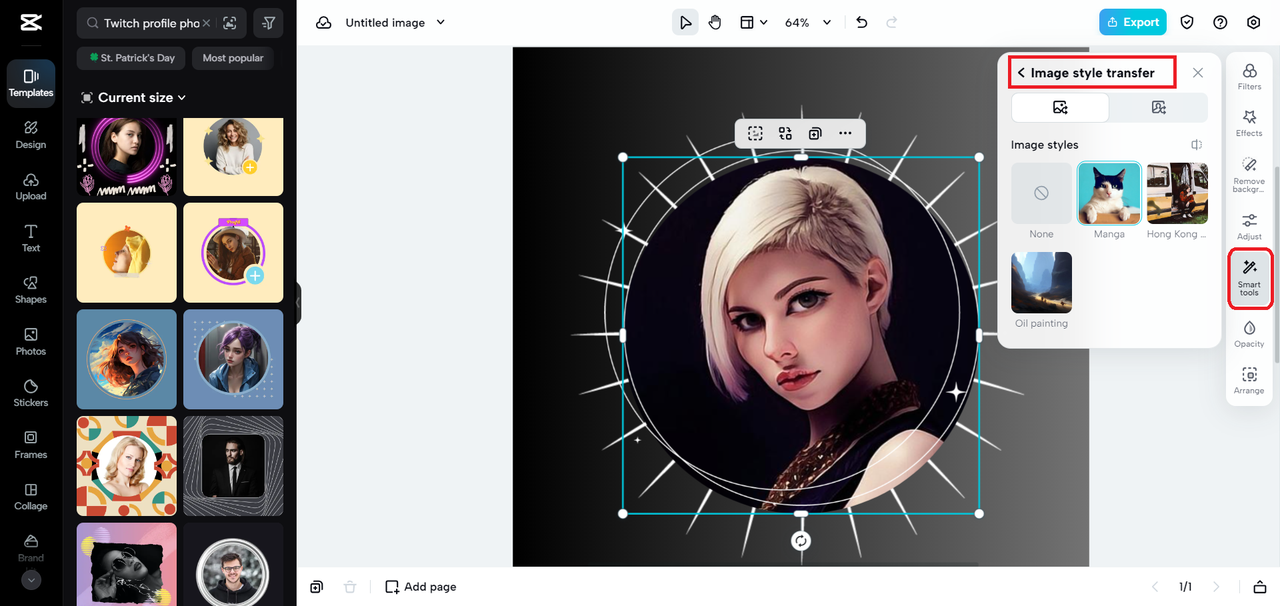Screen dimensions: 1280x606
Task: Open the shield privacy icon
Action: click(x=1187, y=22)
